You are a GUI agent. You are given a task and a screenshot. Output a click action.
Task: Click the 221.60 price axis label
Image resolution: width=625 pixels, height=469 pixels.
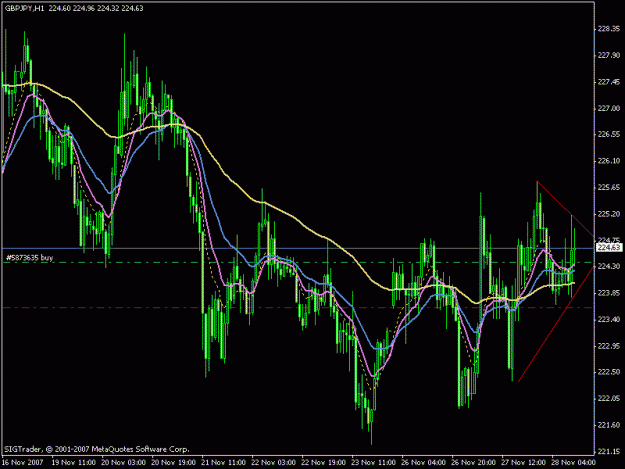tap(609, 425)
